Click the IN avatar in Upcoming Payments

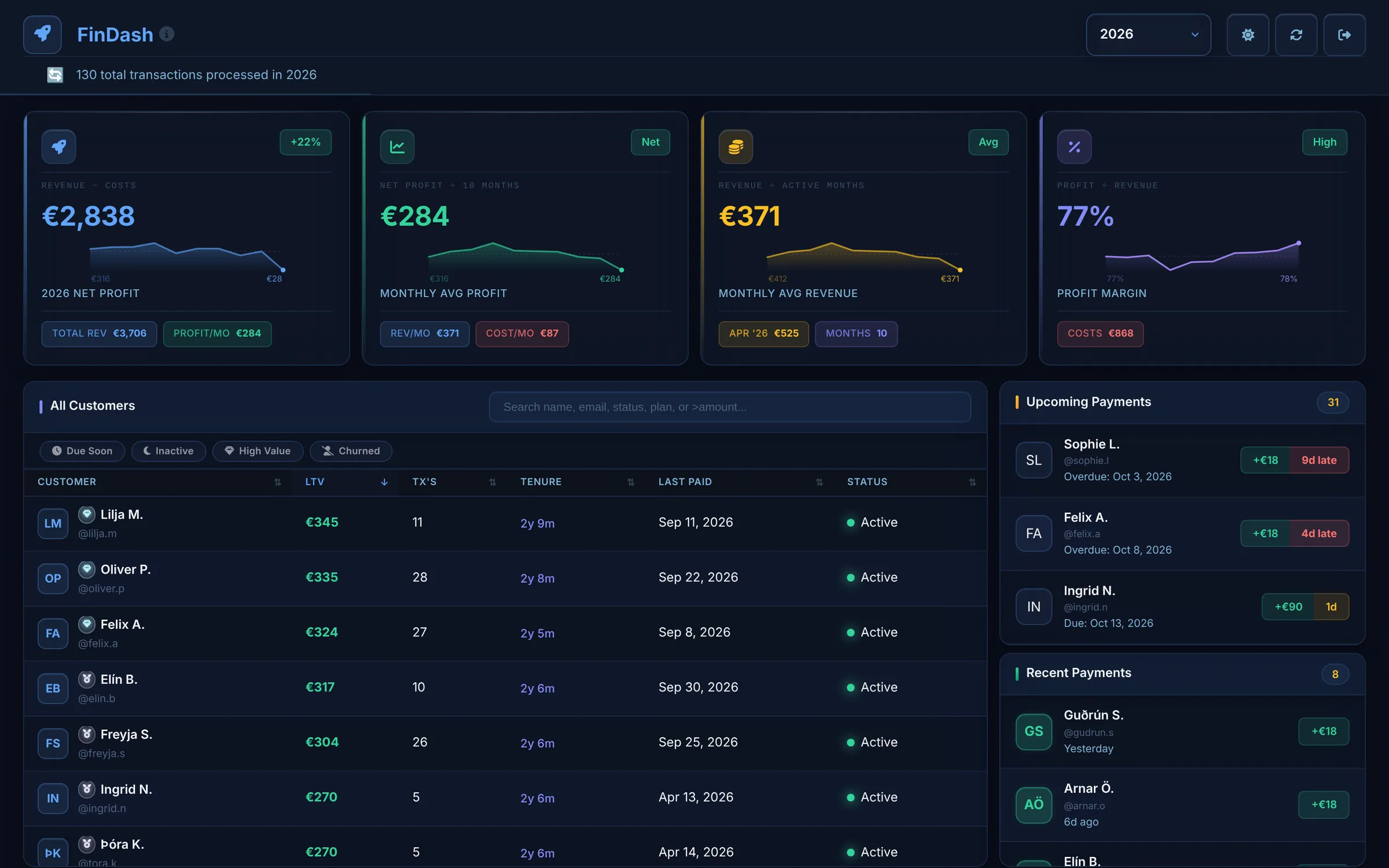[1034, 606]
